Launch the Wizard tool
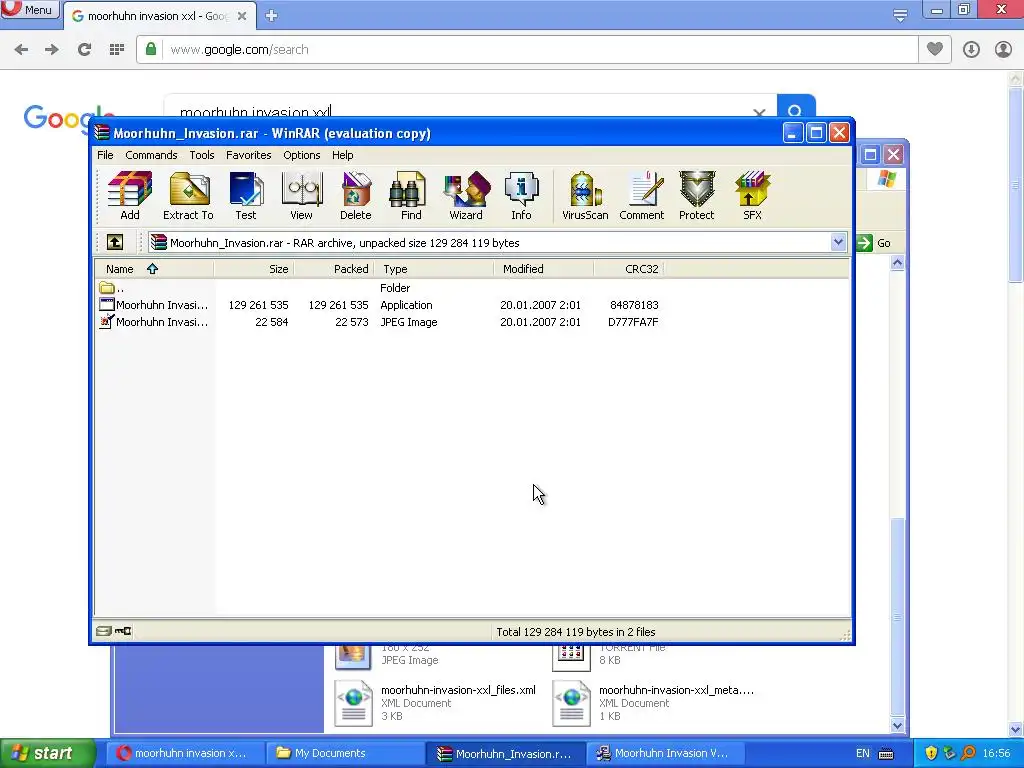Screen dimensions: 1024x768 coord(466,195)
